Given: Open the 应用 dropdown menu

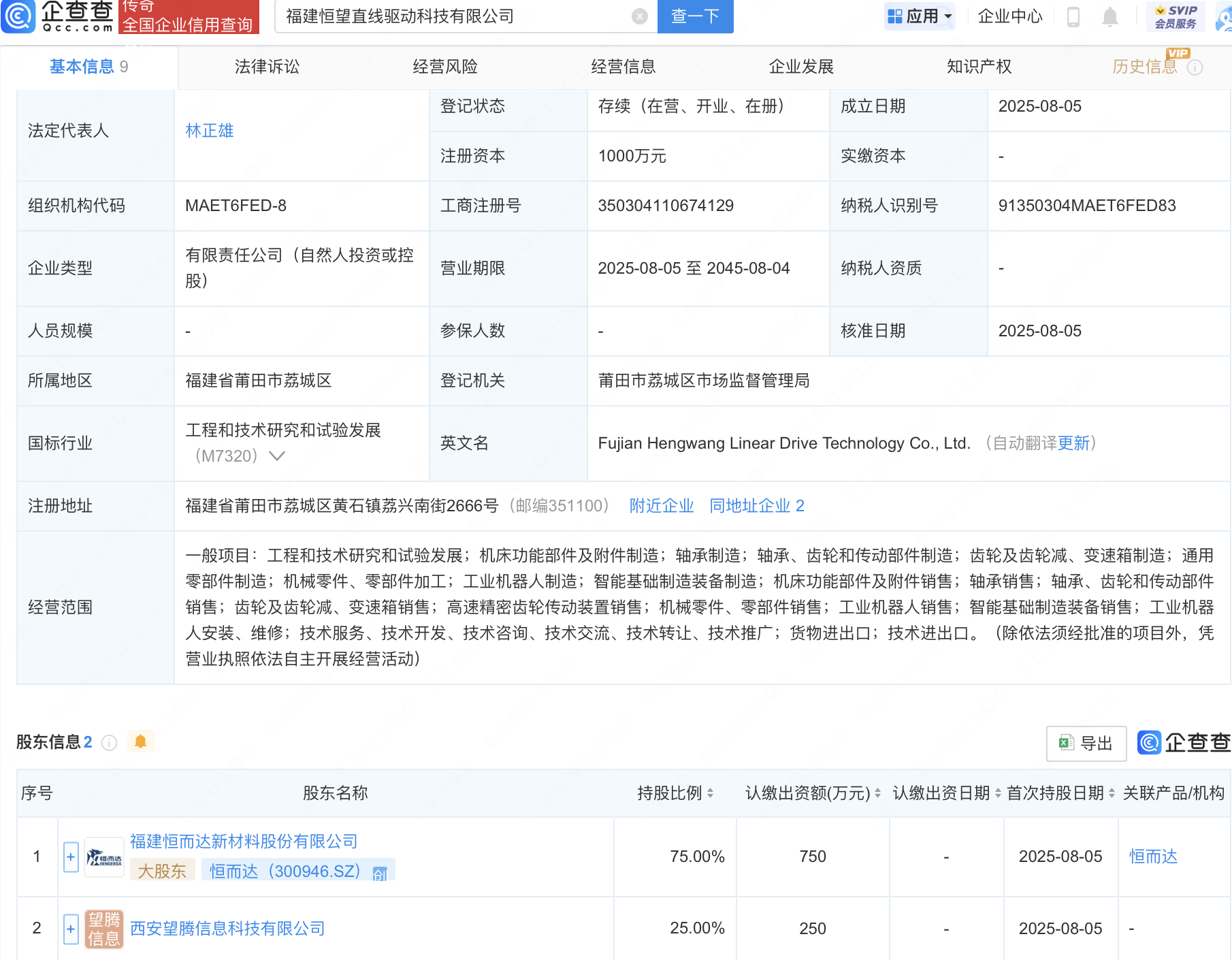Looking at the screenshot, I should coord(920,16).
